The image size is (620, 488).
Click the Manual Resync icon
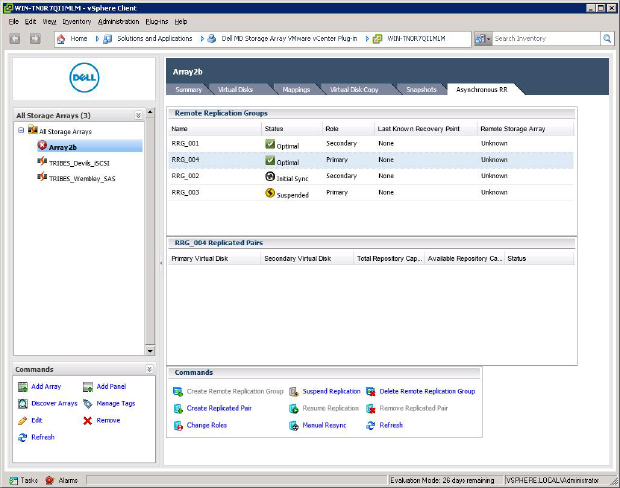click(x=294, y=425)
